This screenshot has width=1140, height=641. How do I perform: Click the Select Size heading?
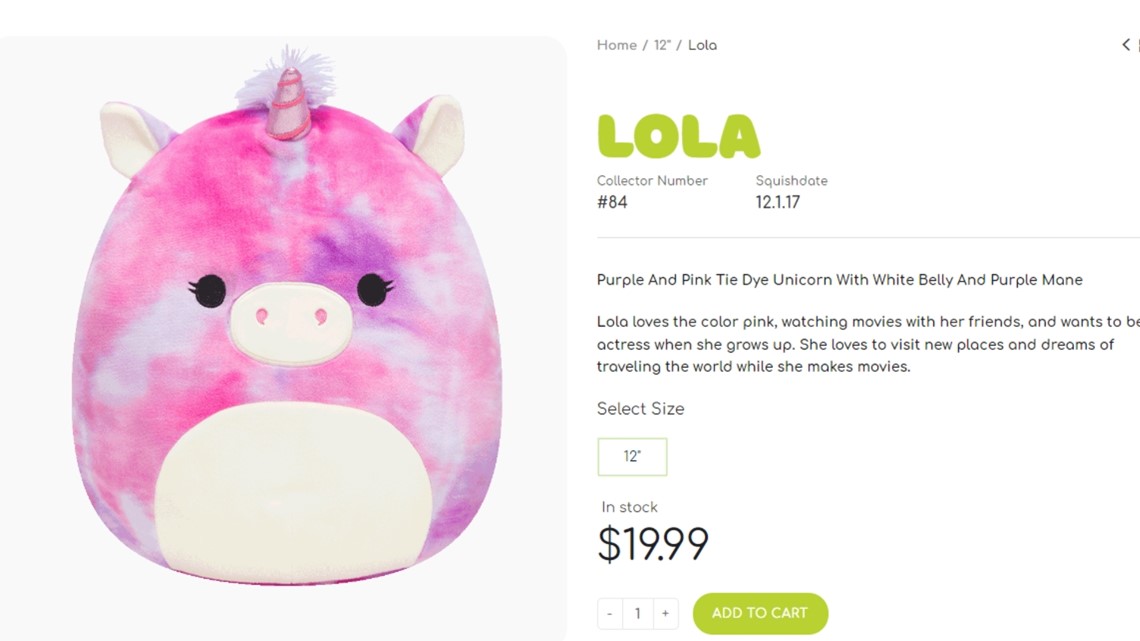[x=640, y=408]
